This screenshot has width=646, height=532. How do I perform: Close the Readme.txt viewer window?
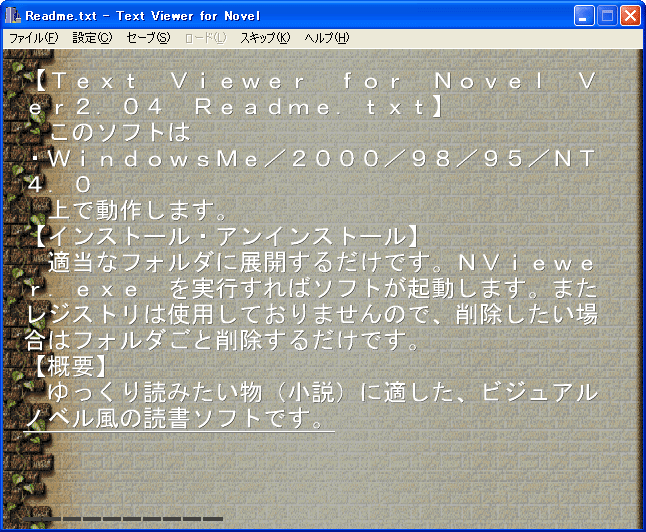click(630, 16)
